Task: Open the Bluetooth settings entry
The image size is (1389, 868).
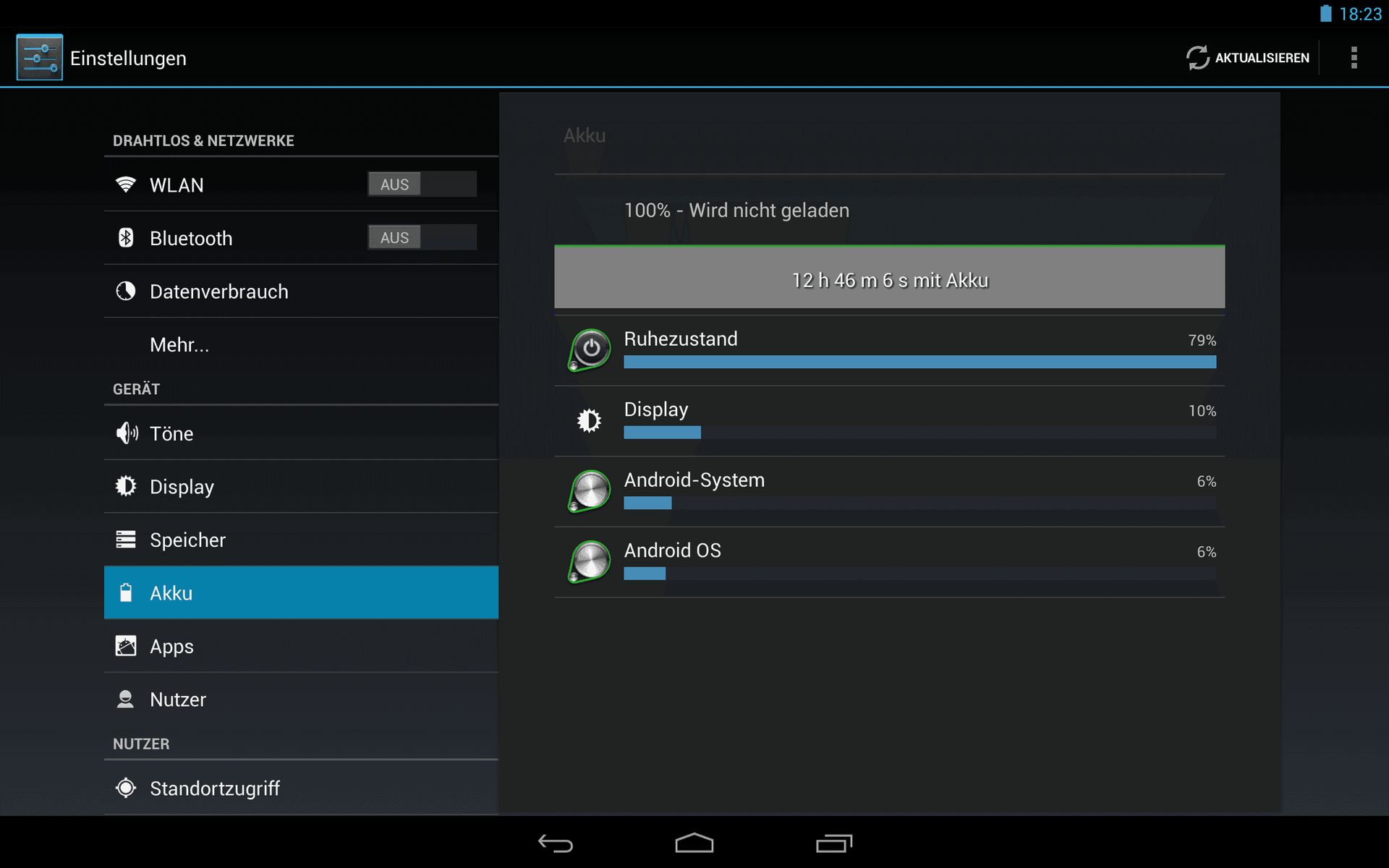Action: pyautogui.click(x=301, y=238)
